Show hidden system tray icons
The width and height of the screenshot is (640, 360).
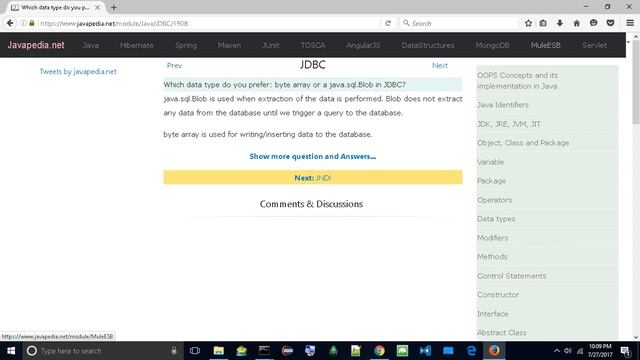coord(557,351)
